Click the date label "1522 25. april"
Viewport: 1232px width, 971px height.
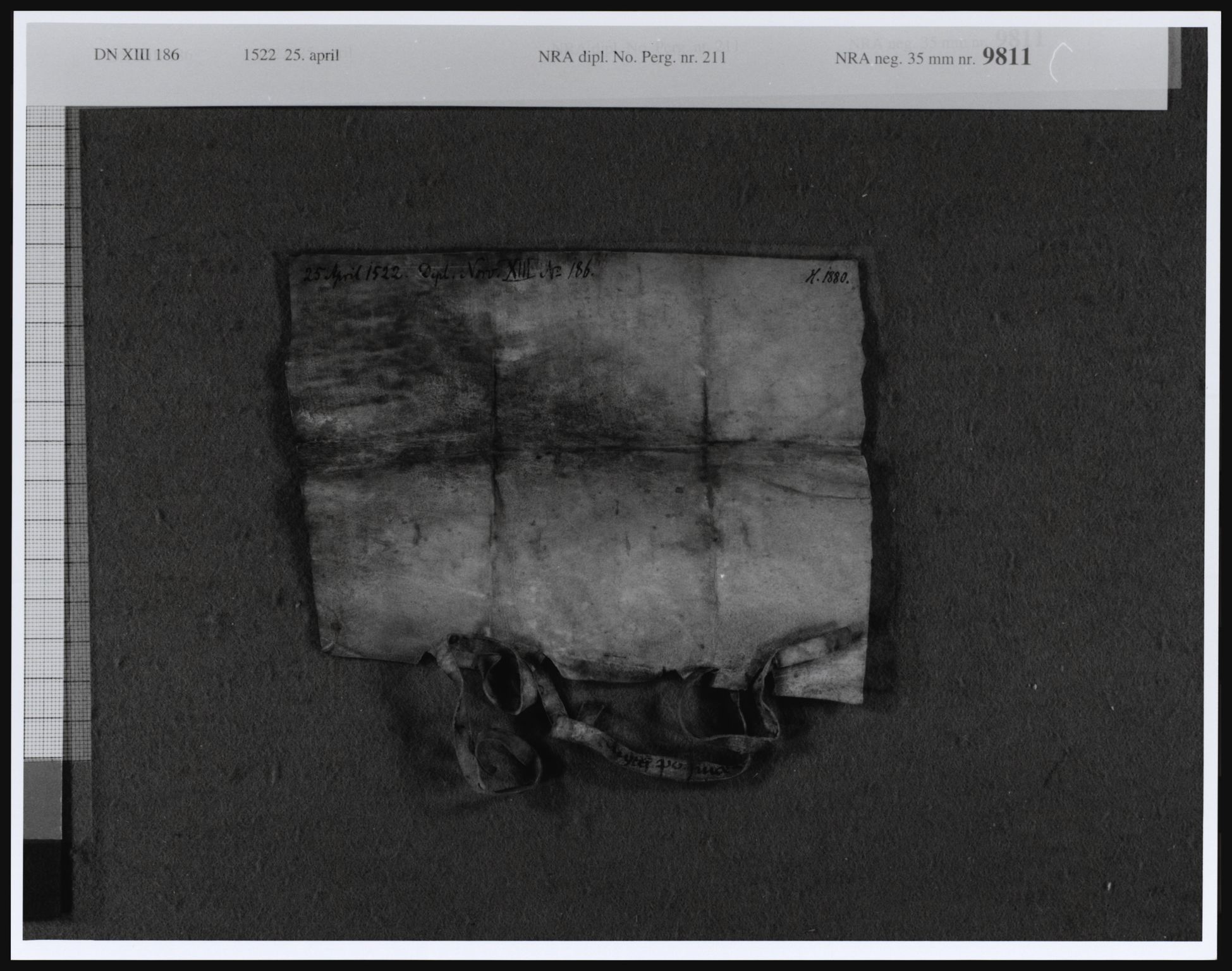click(x=291, y=56)
